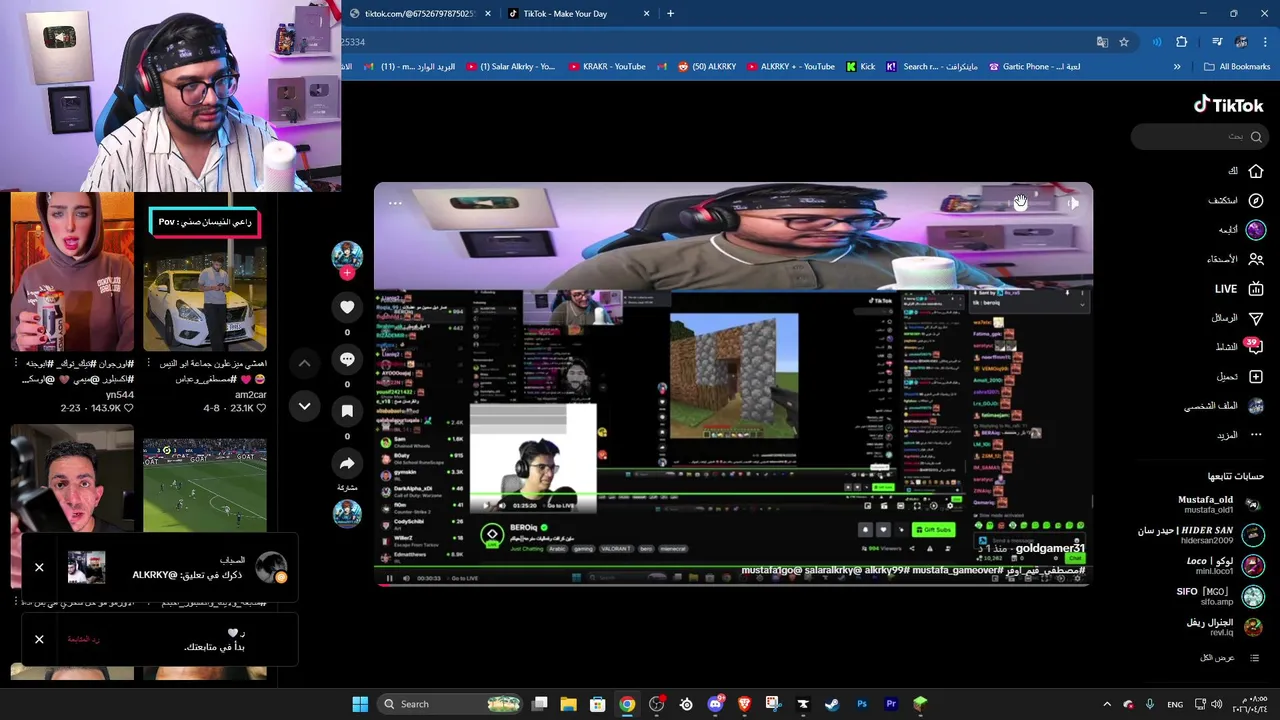This screenshot has height=720, width=1280.
Task: Open the ALKRKY + - YouTube bookmark
Action: [x=789, y=67]
